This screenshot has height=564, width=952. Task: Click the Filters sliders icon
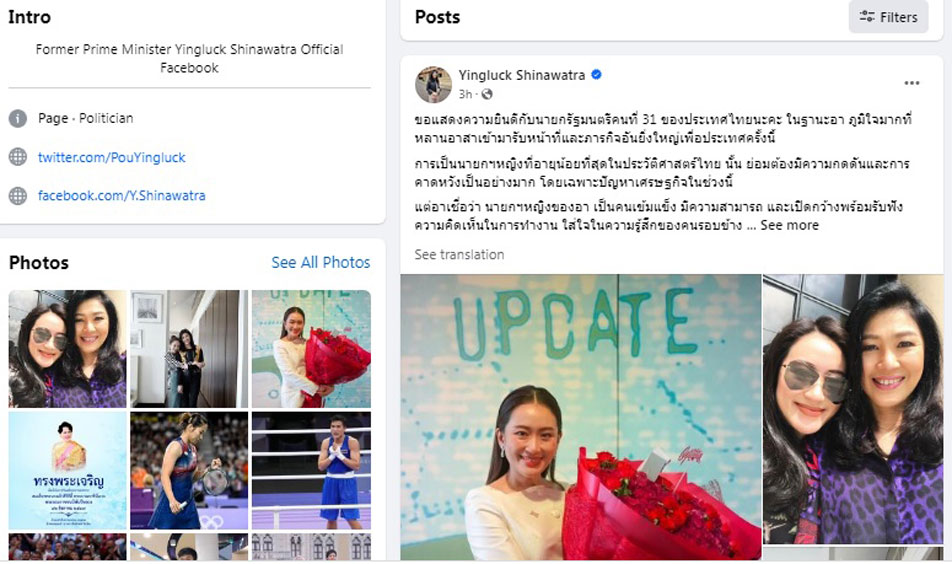pyautogui.click(x=867, y=17)
